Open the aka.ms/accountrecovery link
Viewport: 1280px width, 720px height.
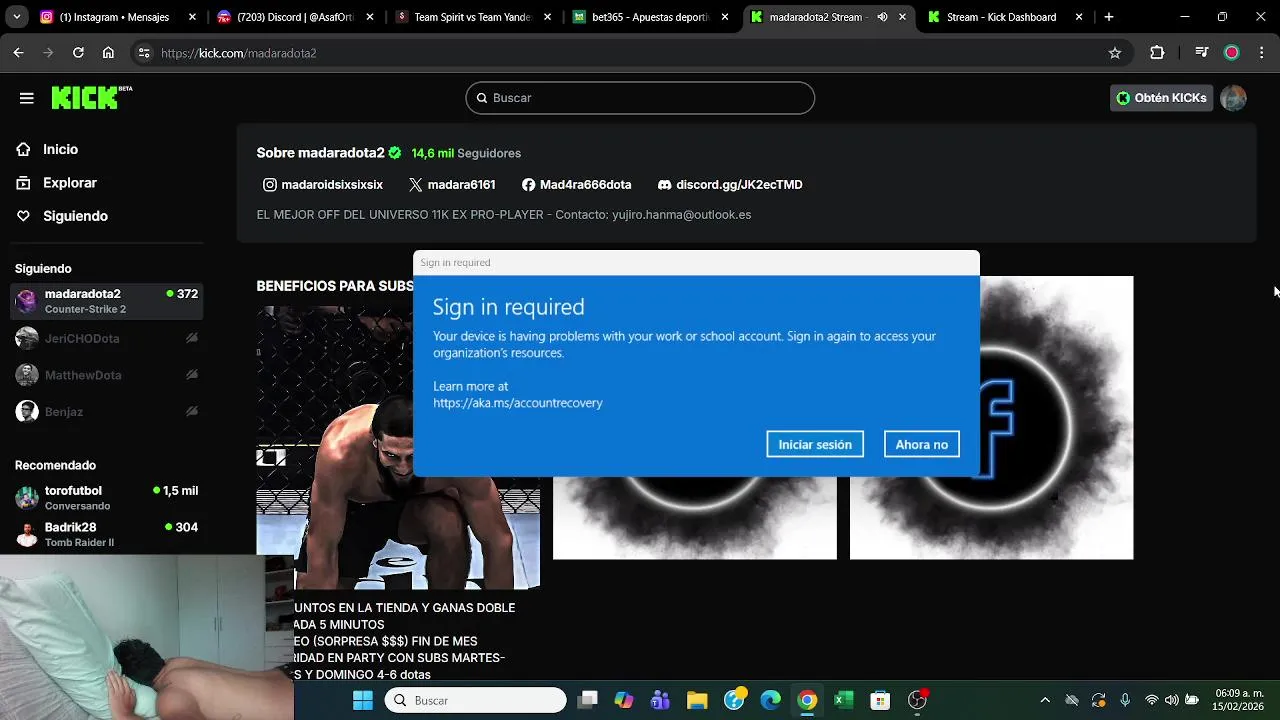click(x=518, y=403)
